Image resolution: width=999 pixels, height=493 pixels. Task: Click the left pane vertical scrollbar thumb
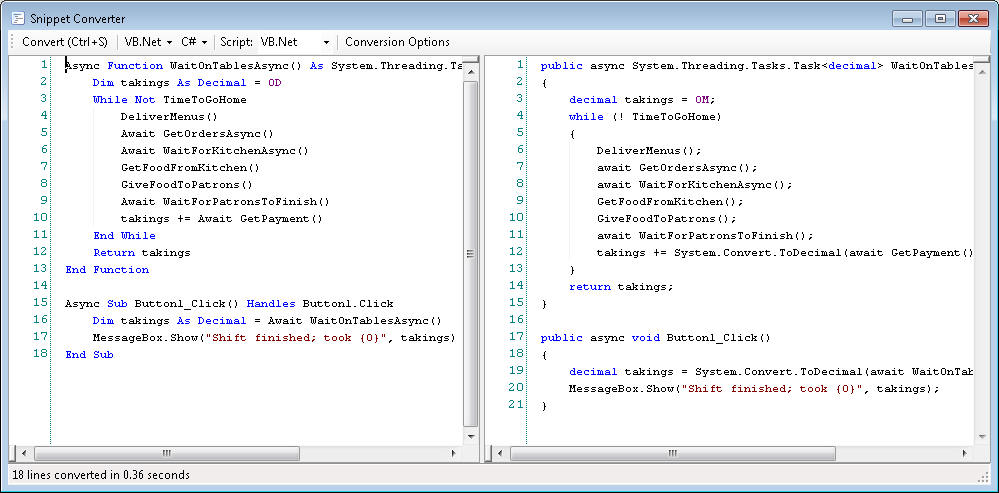tap(471, 250)
